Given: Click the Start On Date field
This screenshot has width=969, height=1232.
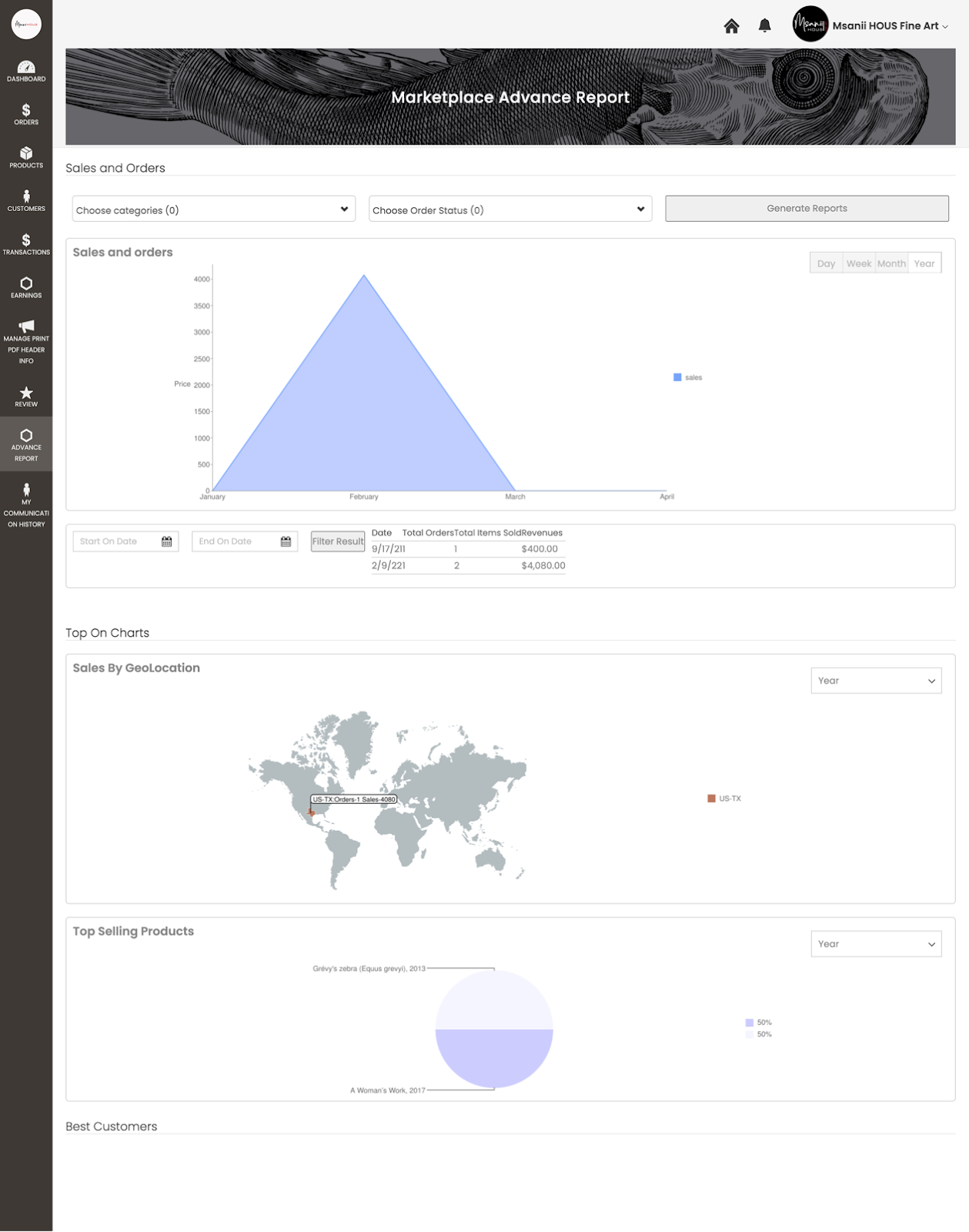Looking at the screenshot, I should 125,541.
